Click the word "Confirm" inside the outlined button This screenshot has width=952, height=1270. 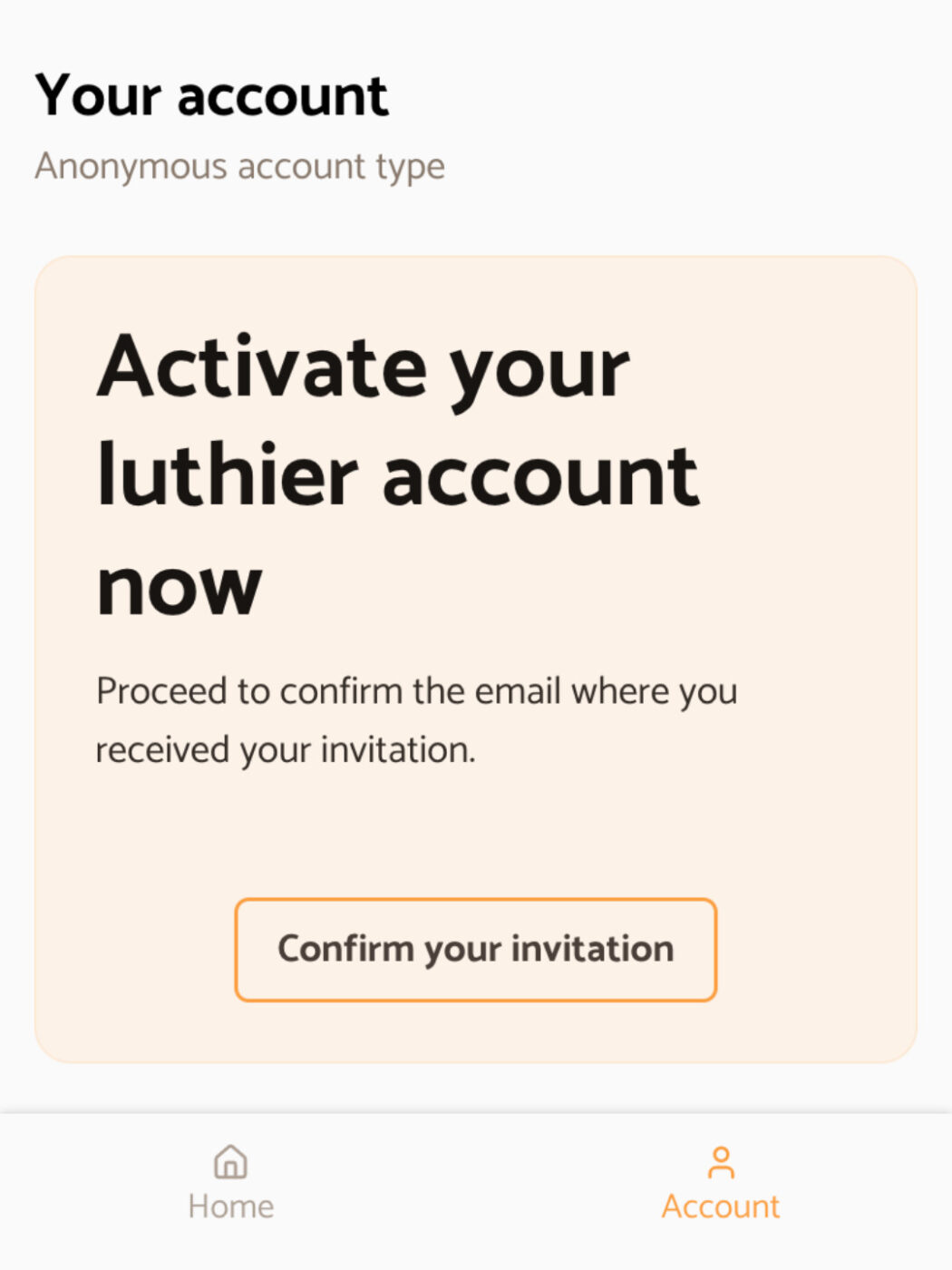[x=345, y=948]
